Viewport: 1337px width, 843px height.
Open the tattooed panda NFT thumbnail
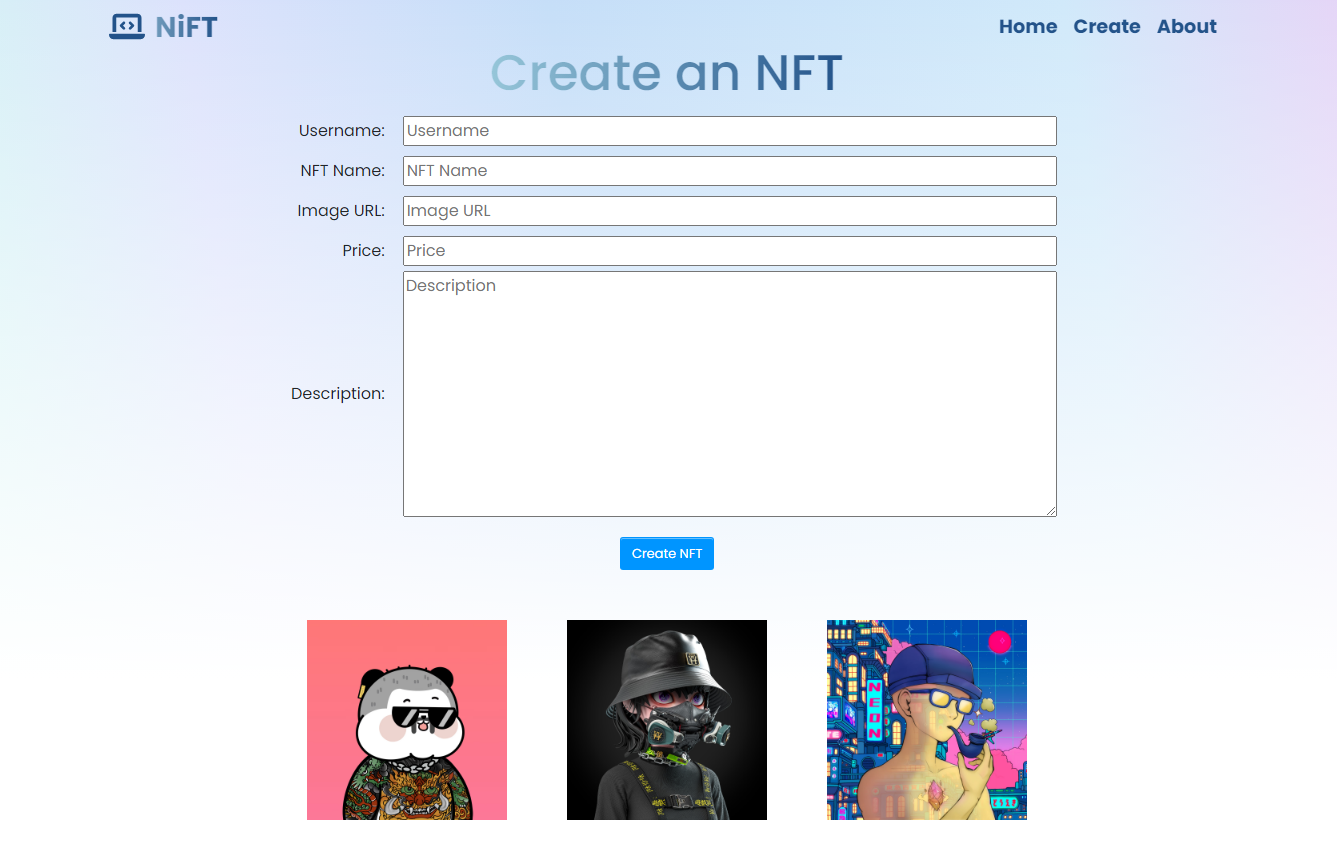(407, 719)
